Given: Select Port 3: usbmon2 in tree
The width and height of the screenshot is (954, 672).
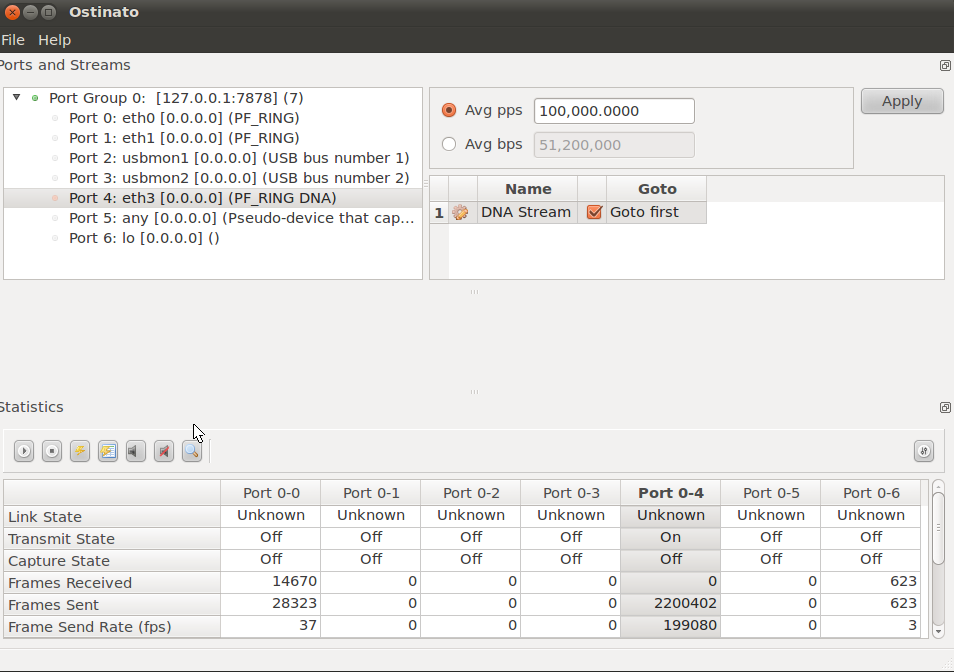Looking at the screenshot, I should [x=239, y=178].
